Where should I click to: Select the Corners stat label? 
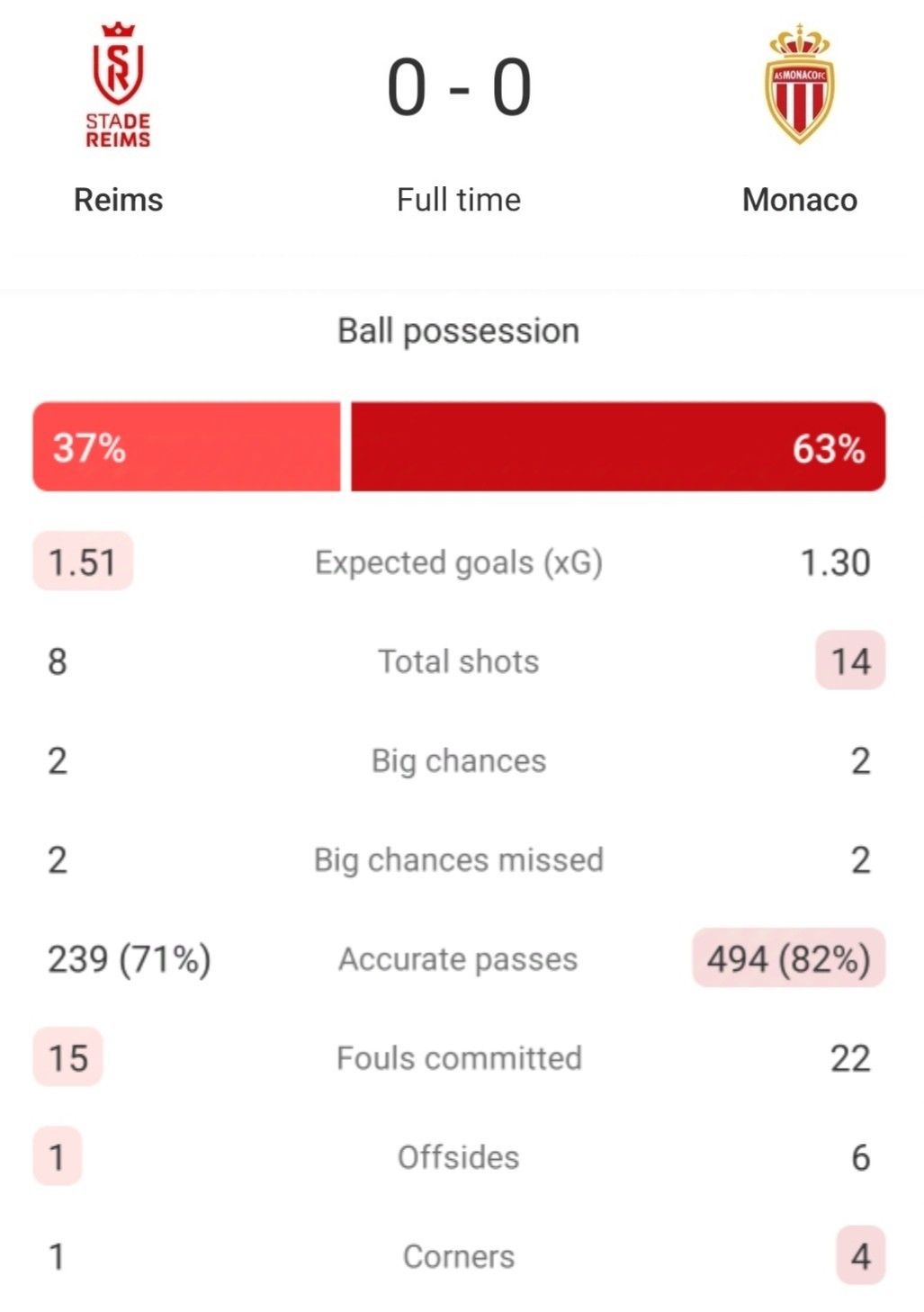(459, 1256)
